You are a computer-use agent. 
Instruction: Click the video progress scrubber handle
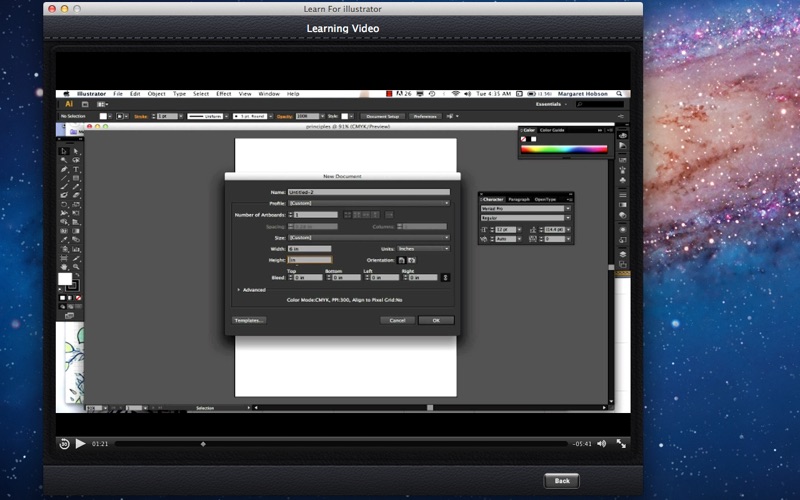pyautogui.click(x=203, y=444)
